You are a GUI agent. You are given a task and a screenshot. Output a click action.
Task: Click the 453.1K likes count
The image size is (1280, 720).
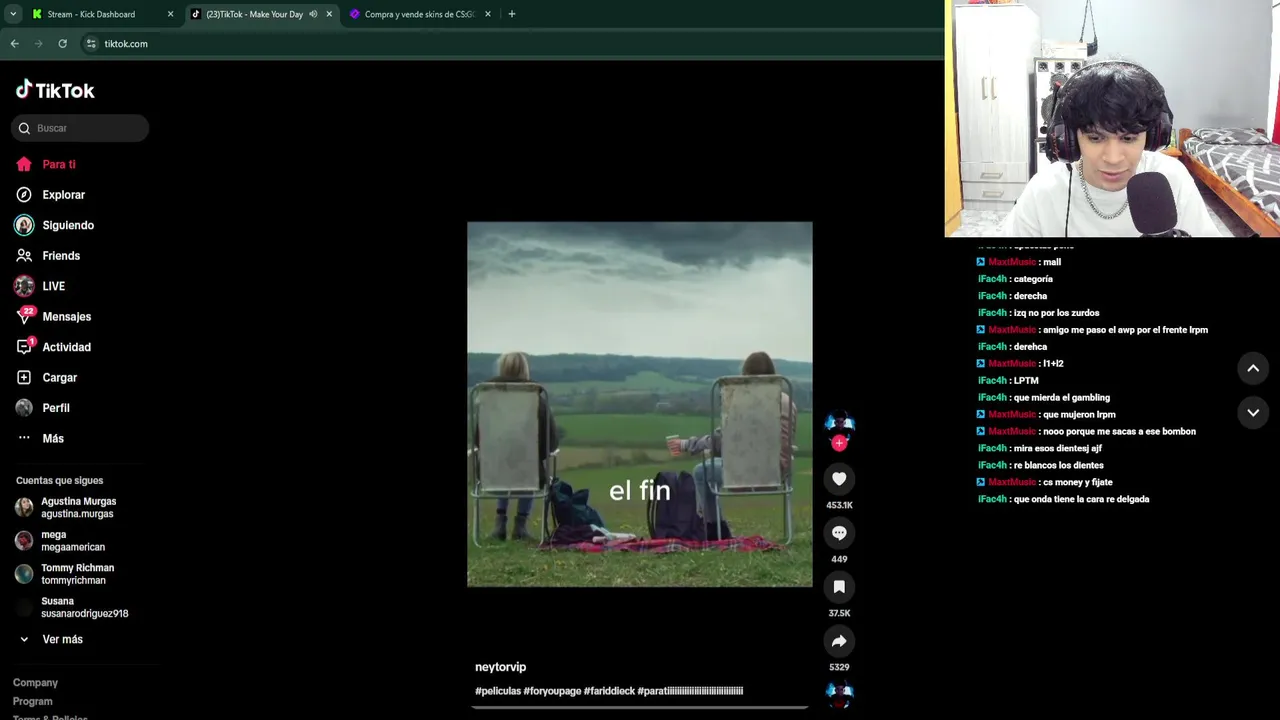click(x=839, y=505)
